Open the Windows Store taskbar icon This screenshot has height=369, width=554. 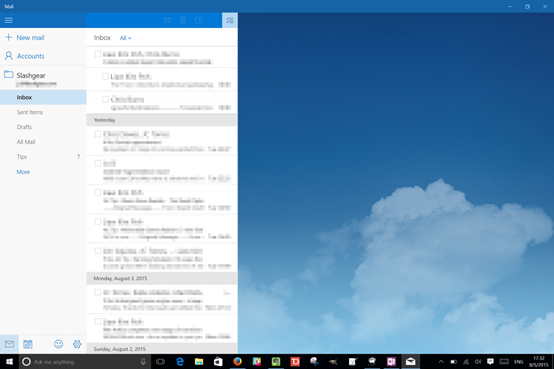(x=218, y=362)
